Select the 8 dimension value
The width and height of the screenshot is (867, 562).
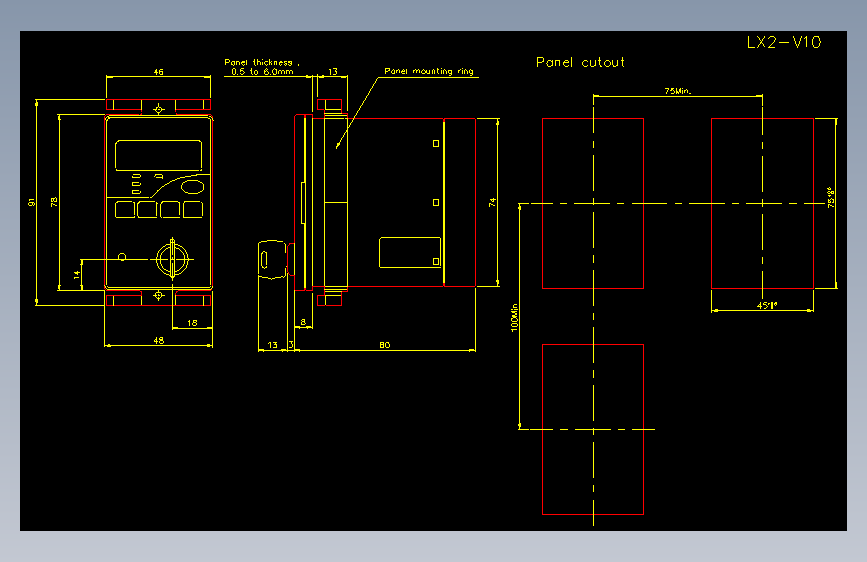pos(303,322)
